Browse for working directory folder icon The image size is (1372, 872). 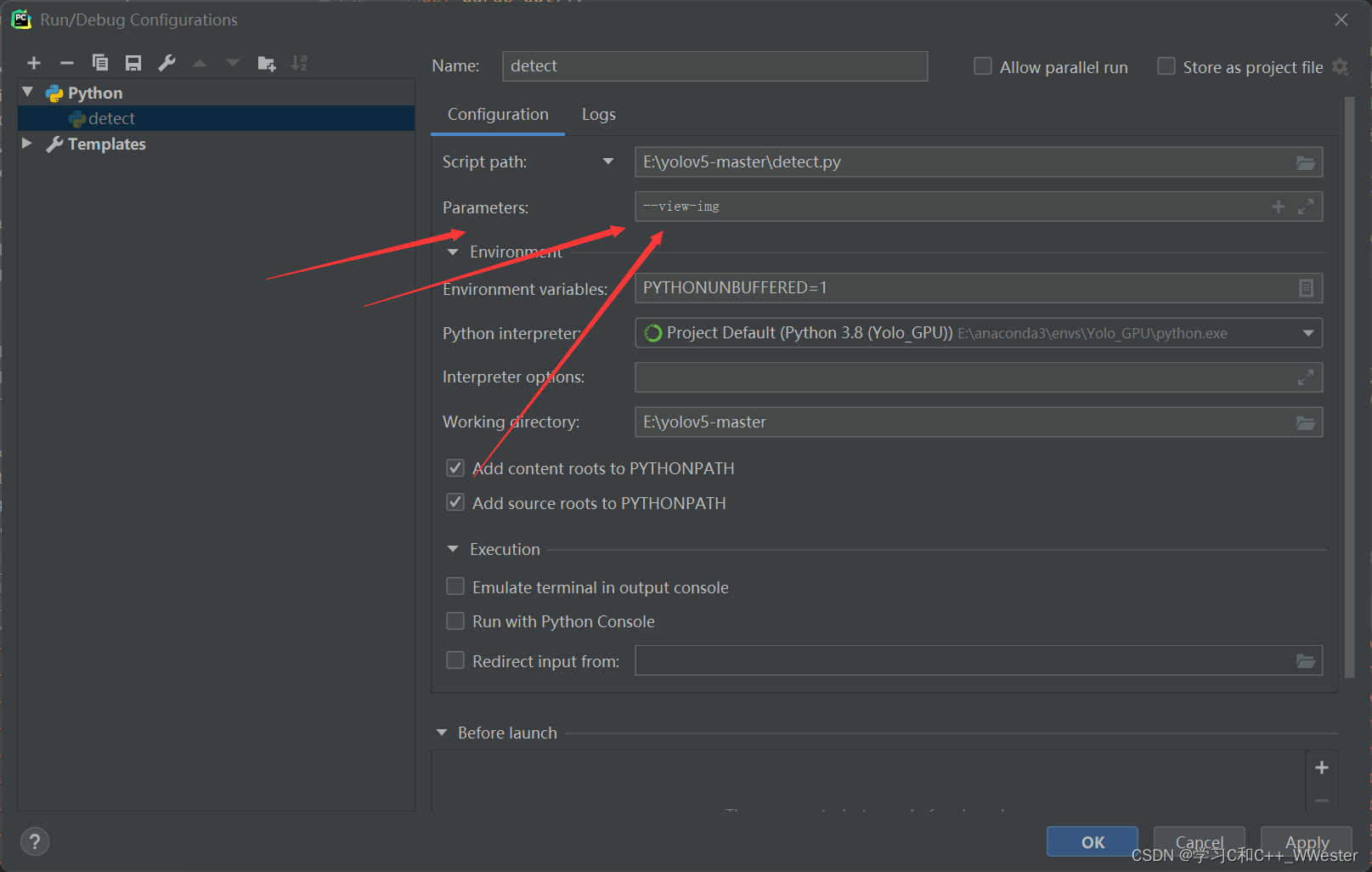[1306, 422]
